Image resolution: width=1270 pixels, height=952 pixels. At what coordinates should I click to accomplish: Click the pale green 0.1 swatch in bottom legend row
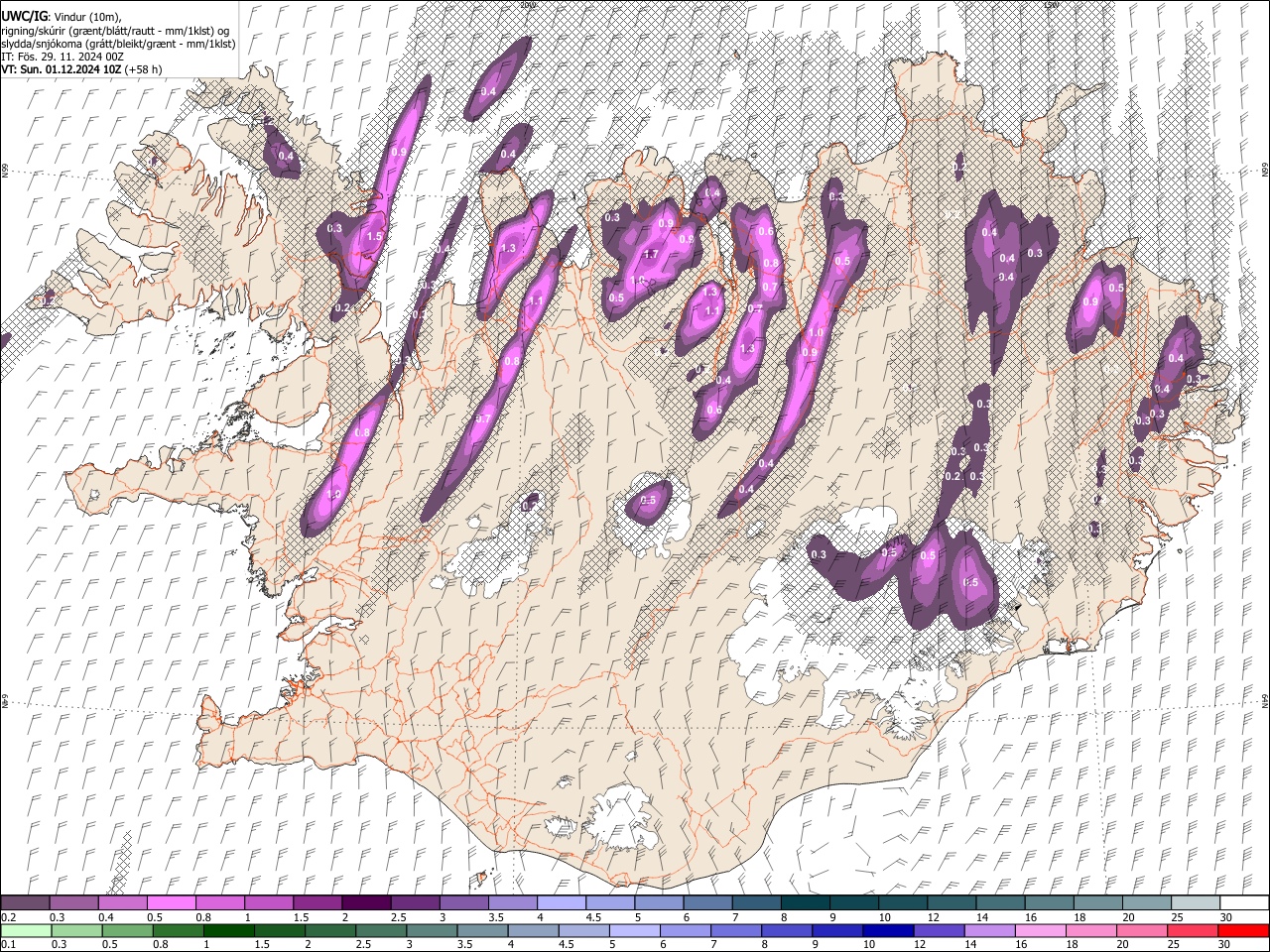[26, 930]
